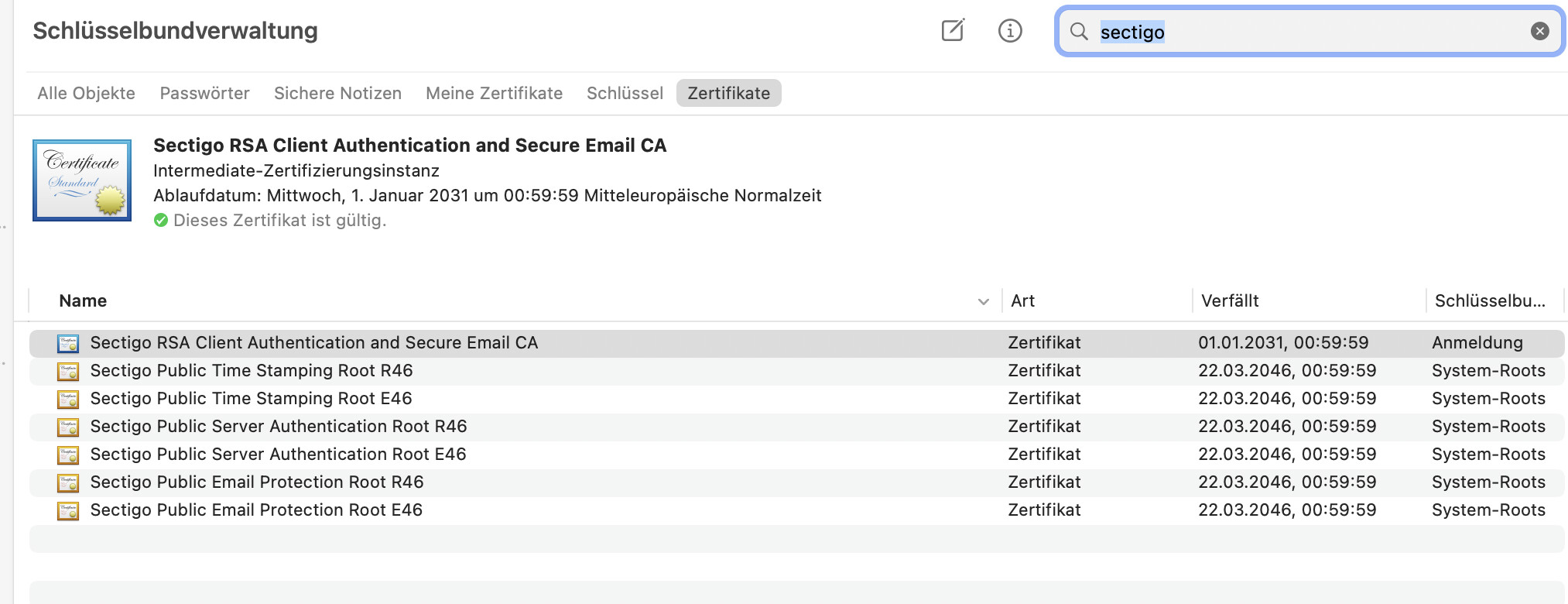This screenshot has height=604, width=1568.
Task: Switch to the Alle Objekte tab
Action: pyautogui.click(x=86, y=94)
